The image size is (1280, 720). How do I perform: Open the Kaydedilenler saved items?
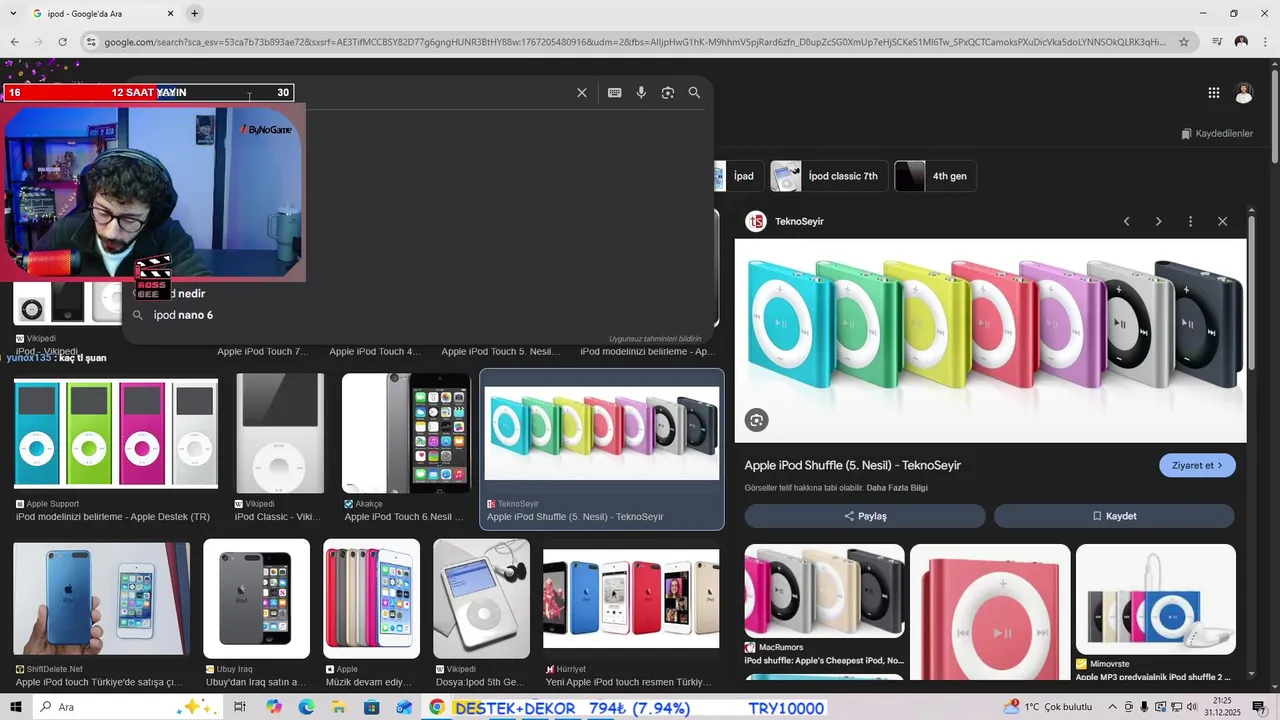coord(1216,134)
